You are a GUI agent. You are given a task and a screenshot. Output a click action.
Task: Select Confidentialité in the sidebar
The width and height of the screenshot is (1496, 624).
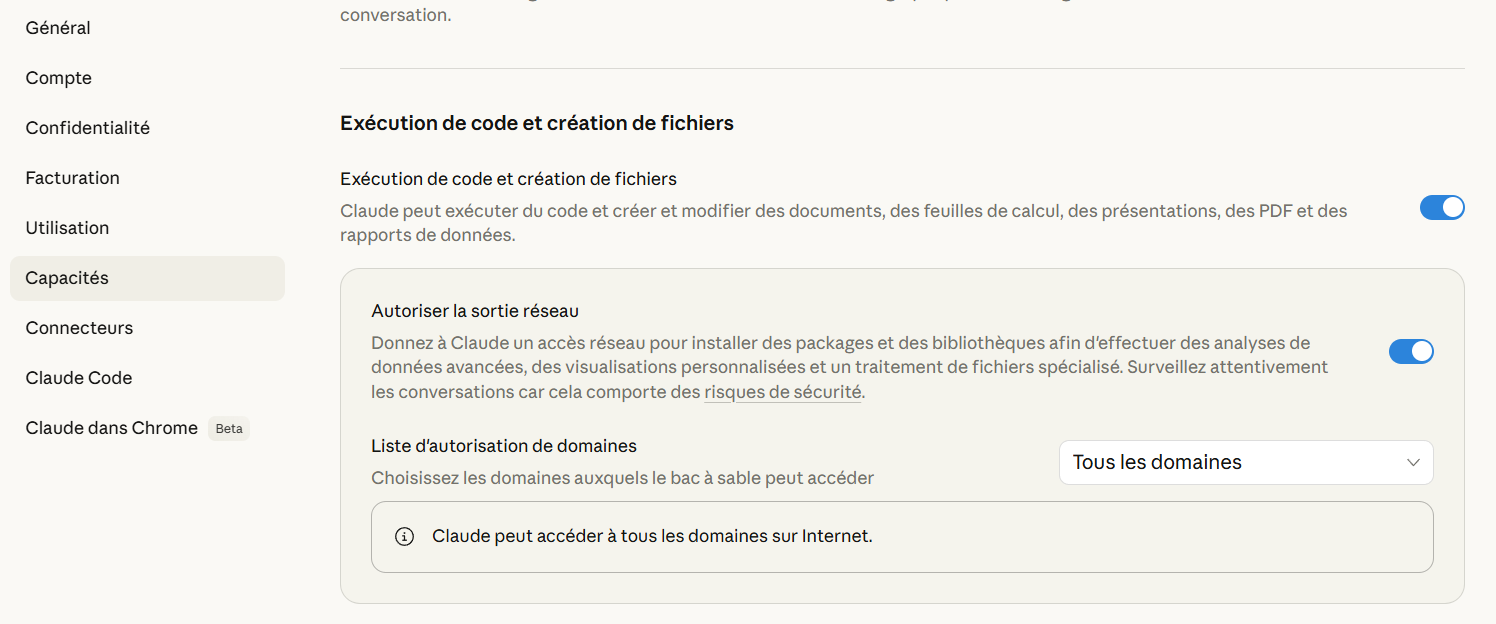(88, 128)
